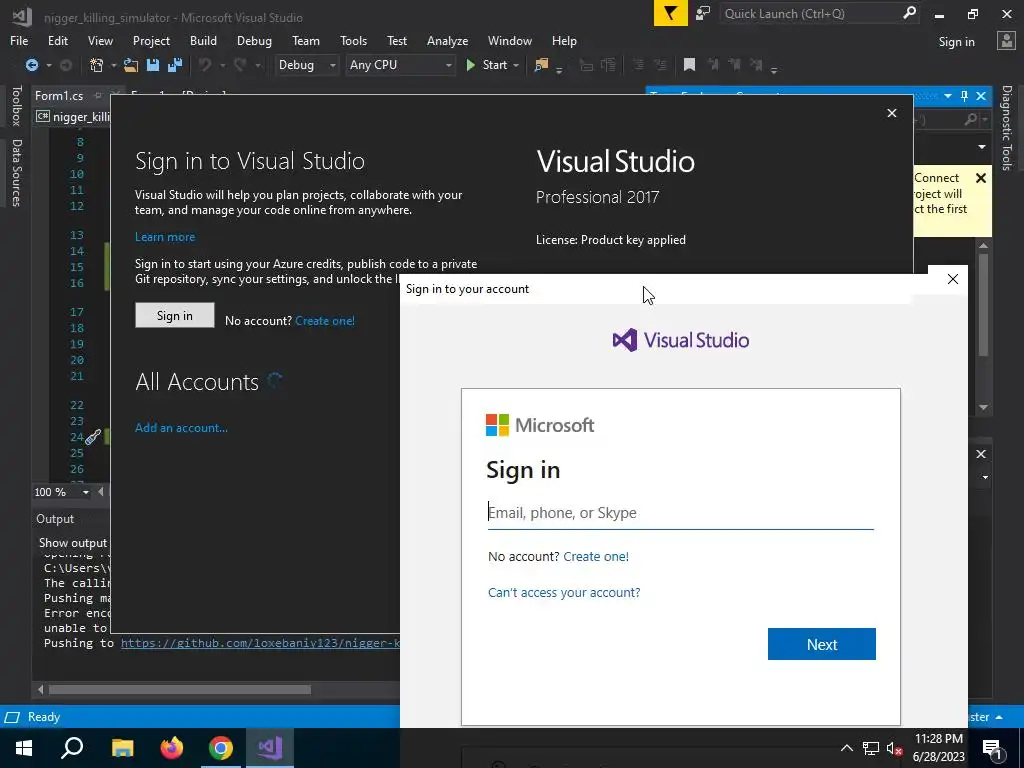The height and width of the screenshot is (768, 1024).
Task: Click Create one! under the email field
Action: click(596, 556)
